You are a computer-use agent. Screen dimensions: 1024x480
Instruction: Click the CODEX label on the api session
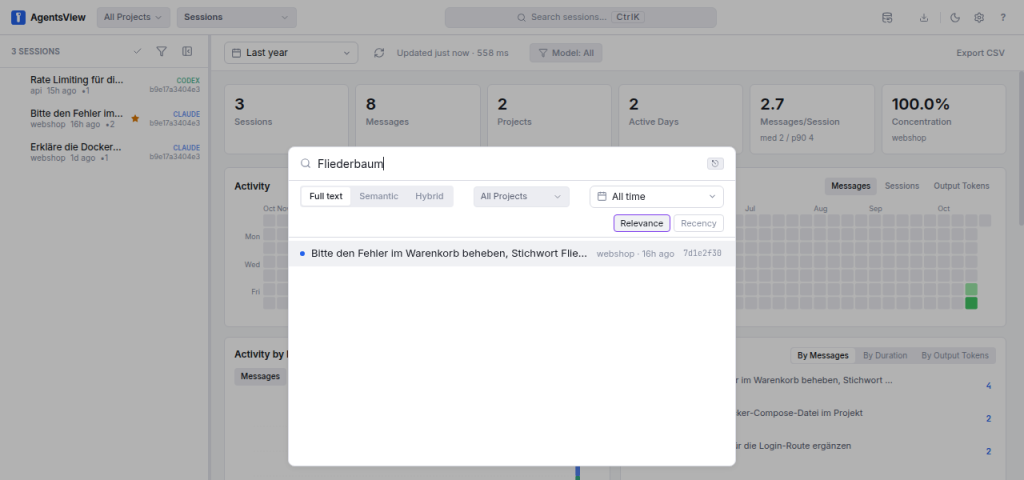(188, 80)
